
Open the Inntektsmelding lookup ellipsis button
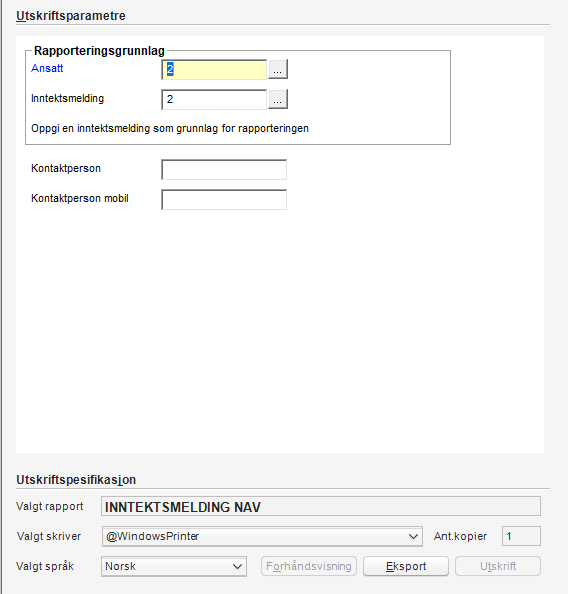pyautogui.click(x=278, y=99)
